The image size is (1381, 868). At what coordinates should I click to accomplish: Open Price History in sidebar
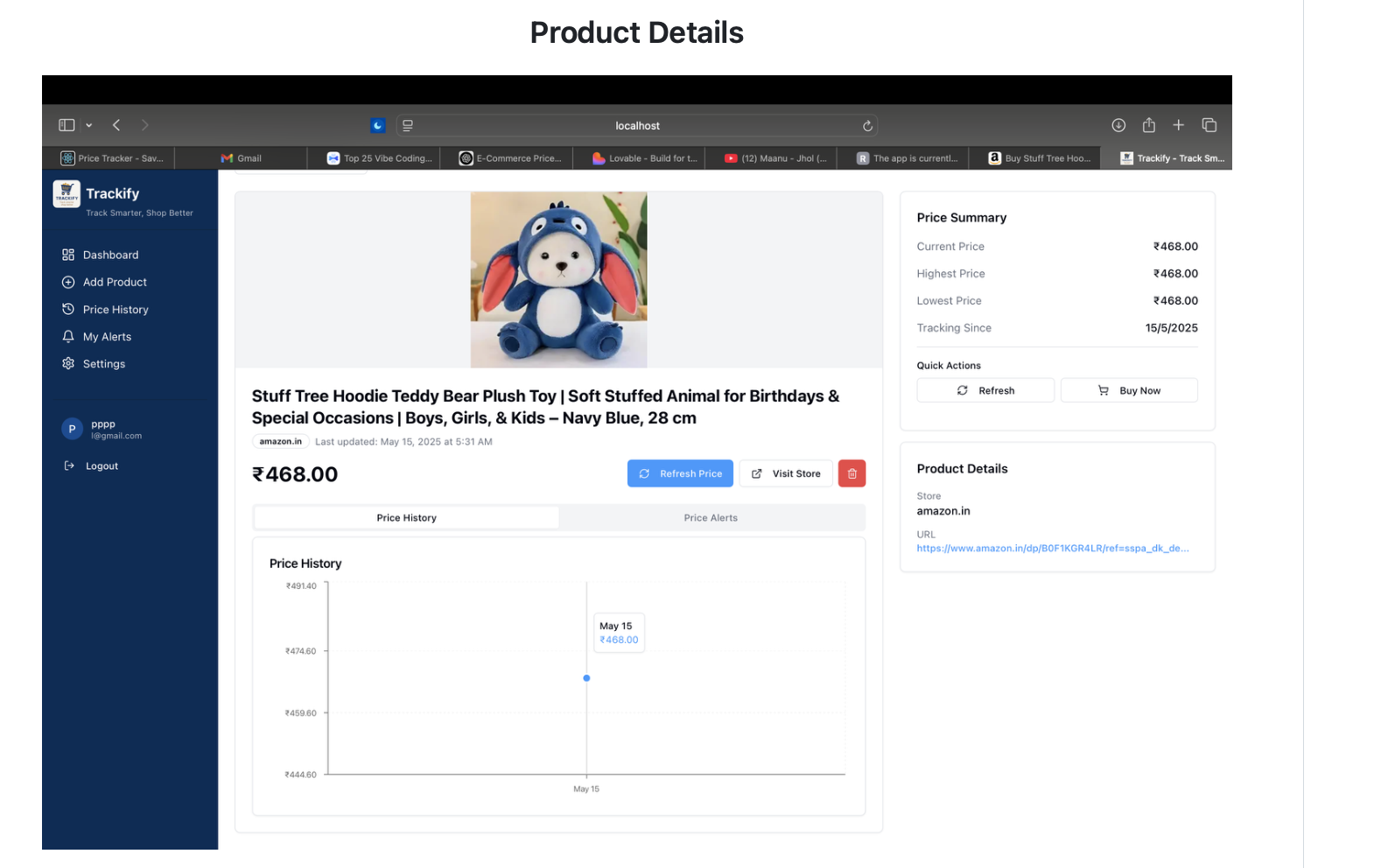coord(116,310)
